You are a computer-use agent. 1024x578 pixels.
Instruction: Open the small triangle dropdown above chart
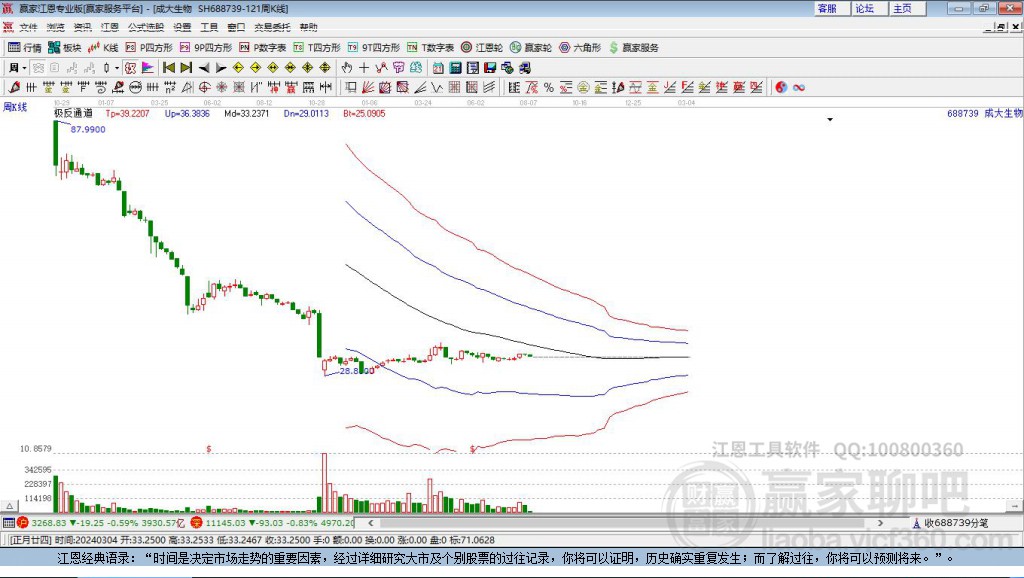tap(830, 120)
